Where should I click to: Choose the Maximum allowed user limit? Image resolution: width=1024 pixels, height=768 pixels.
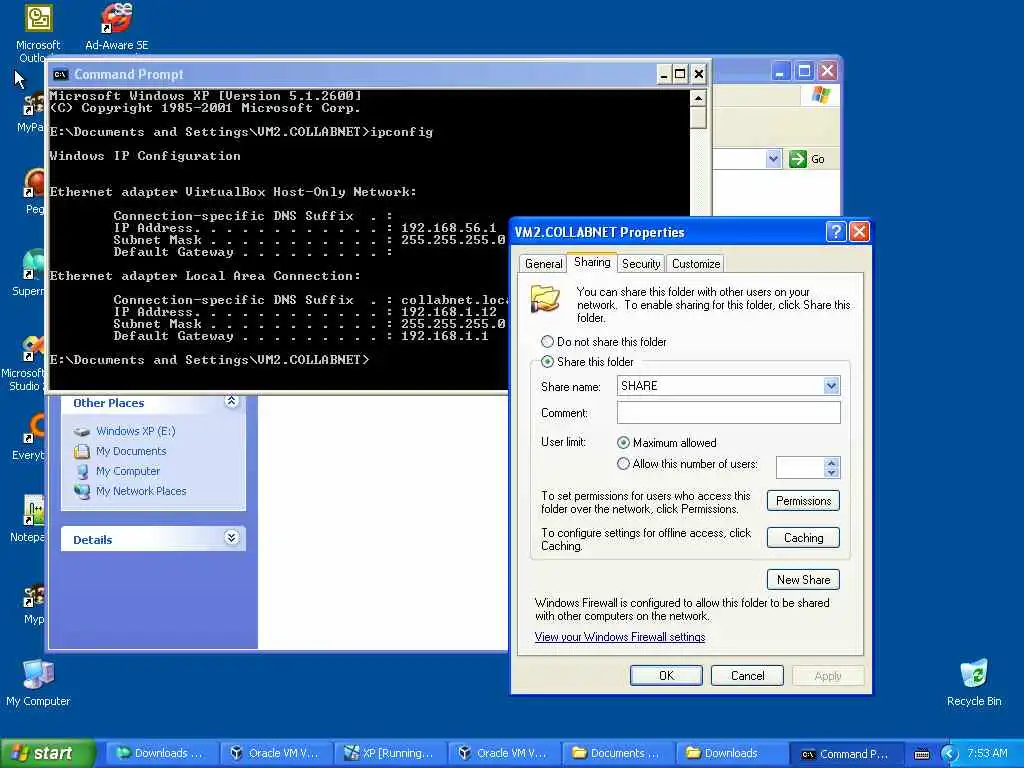[x=623, y=443]
